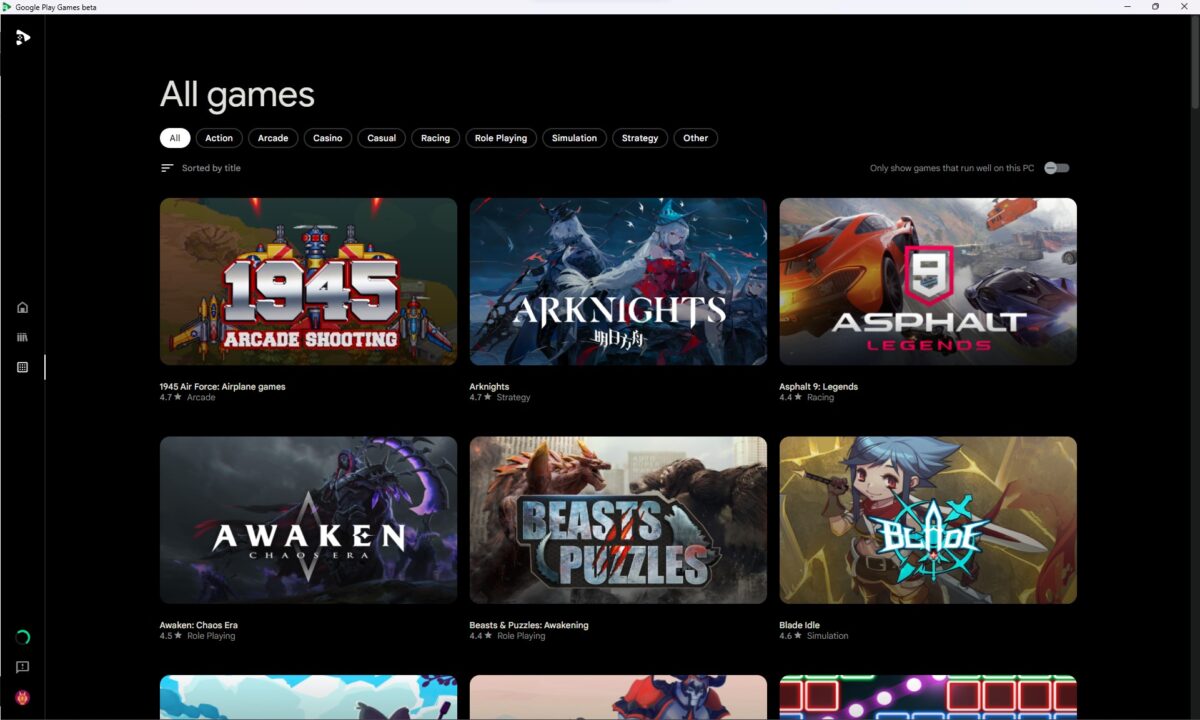This screenshot has height=720, width=1200.
Task: Filter games by Other
Action: (x=696, y=138)
